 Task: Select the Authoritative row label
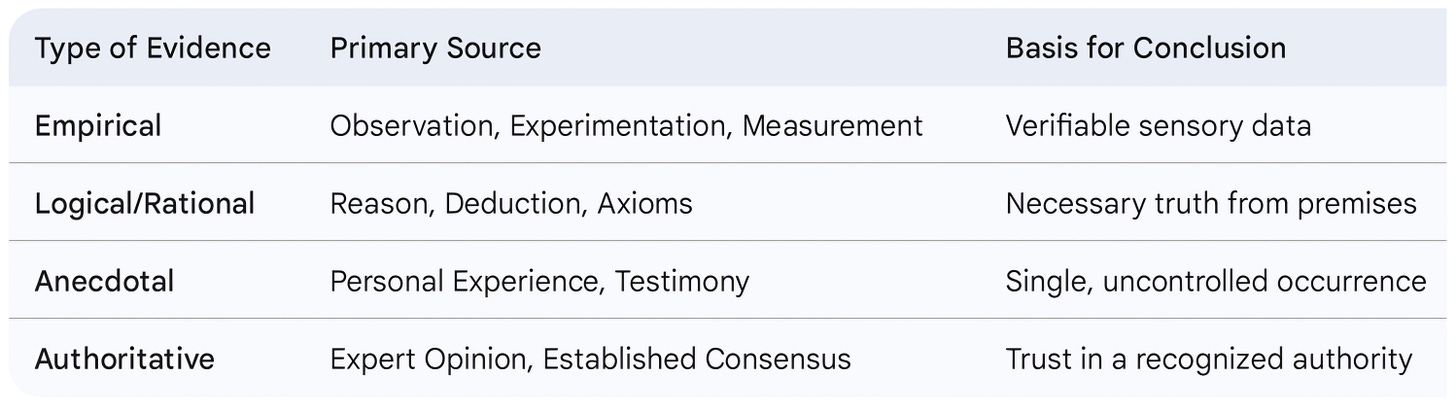tap(125, 359)
